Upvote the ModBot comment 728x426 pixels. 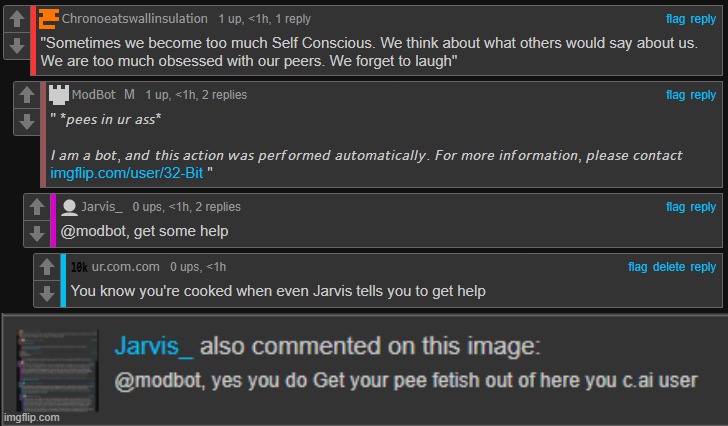(27, 95)
